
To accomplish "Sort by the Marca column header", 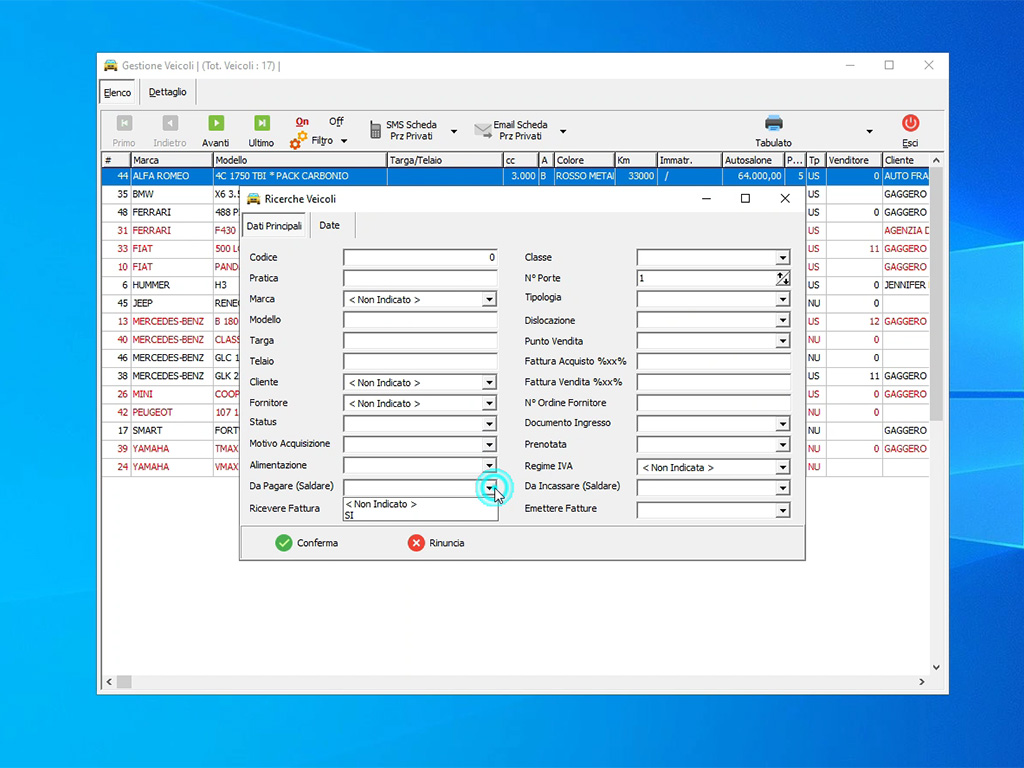I will [x=172, y=160].
